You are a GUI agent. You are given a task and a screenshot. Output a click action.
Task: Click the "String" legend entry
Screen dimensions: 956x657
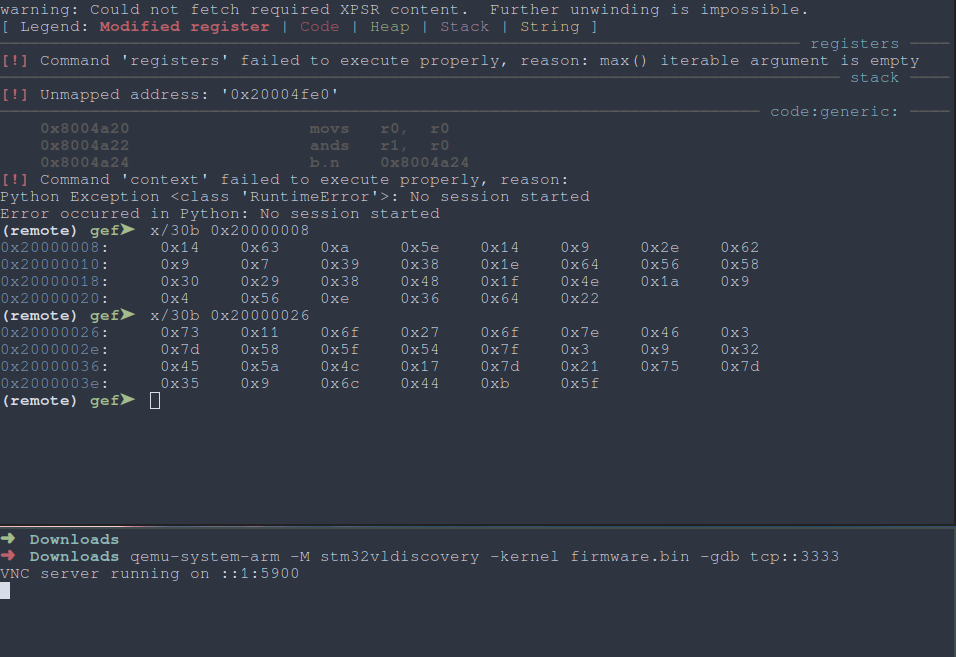(x=549, y=27)
